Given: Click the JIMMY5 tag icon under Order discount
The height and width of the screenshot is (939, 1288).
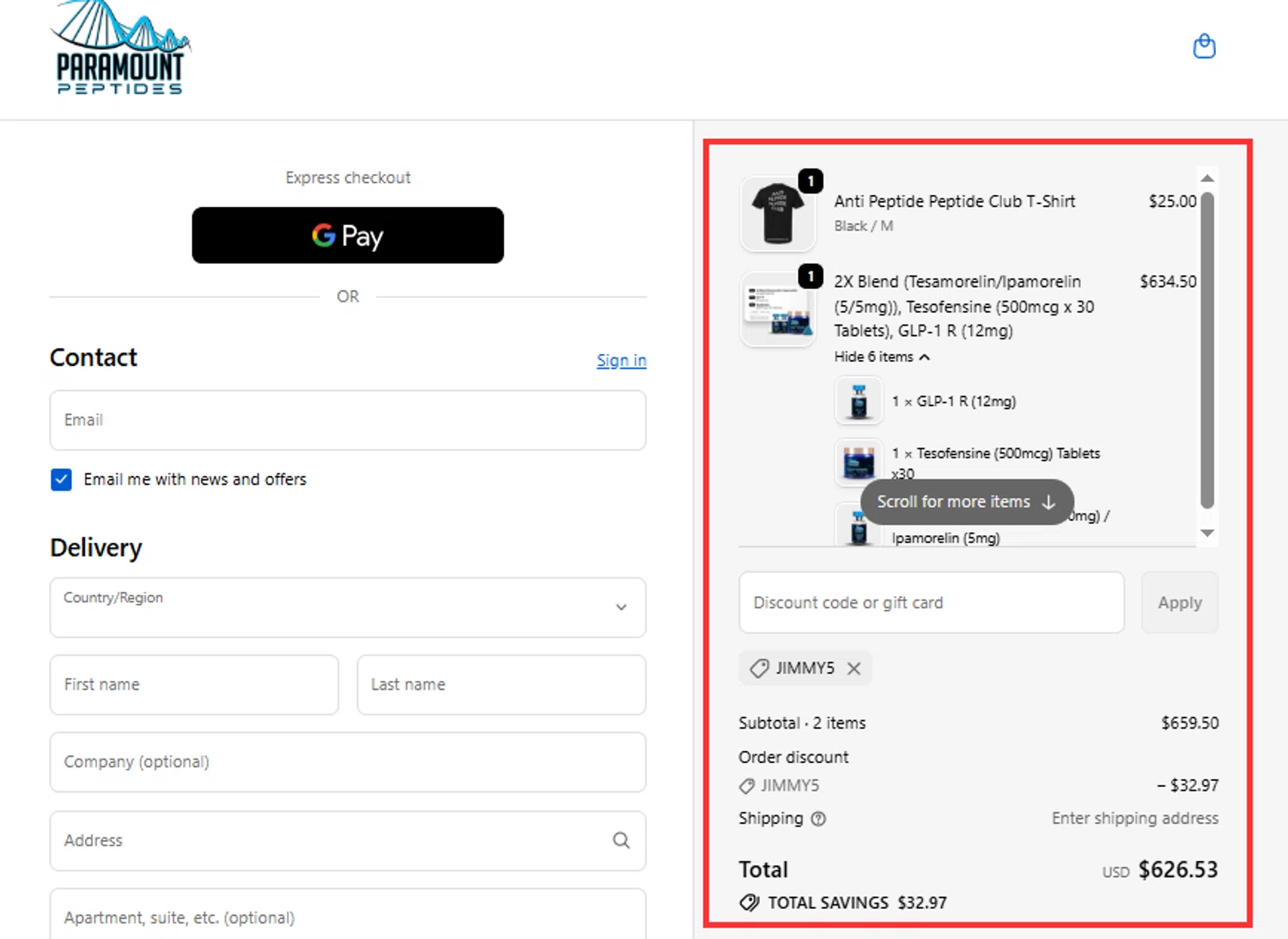Looking at the screenshot, I should (x=747, y=786).
